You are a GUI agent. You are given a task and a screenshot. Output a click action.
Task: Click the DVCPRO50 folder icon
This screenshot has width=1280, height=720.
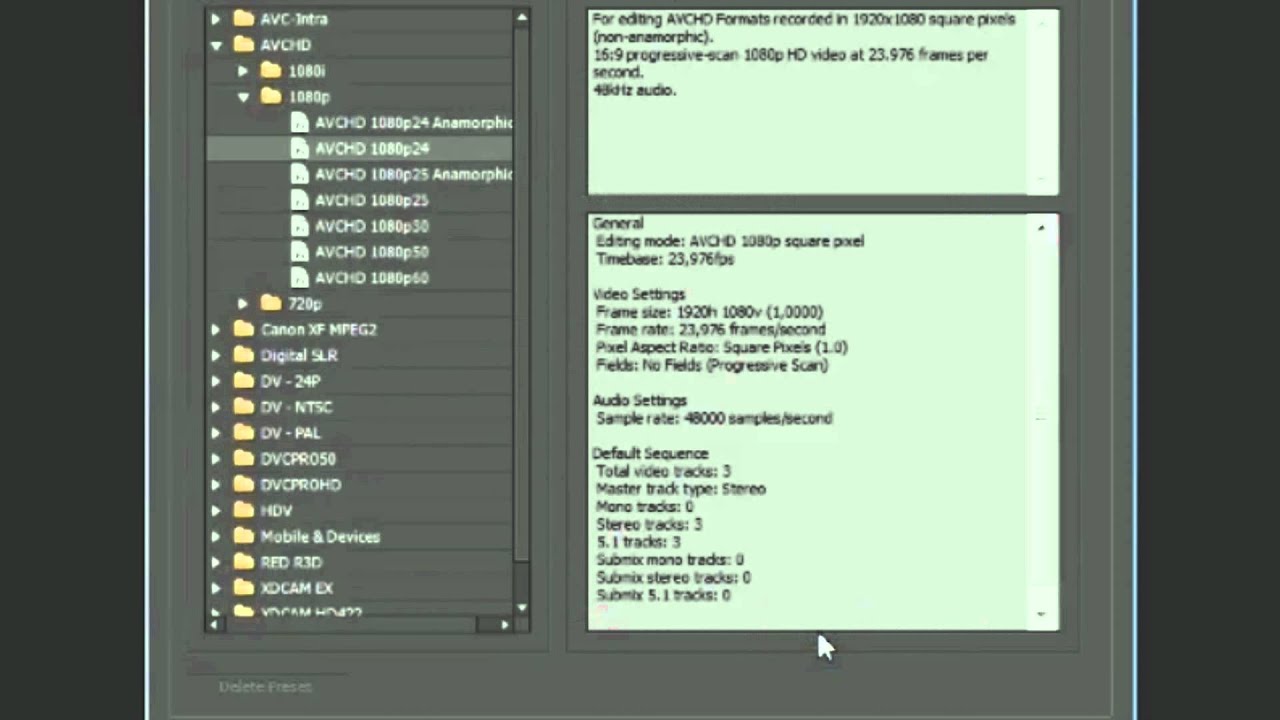point(244,458)
